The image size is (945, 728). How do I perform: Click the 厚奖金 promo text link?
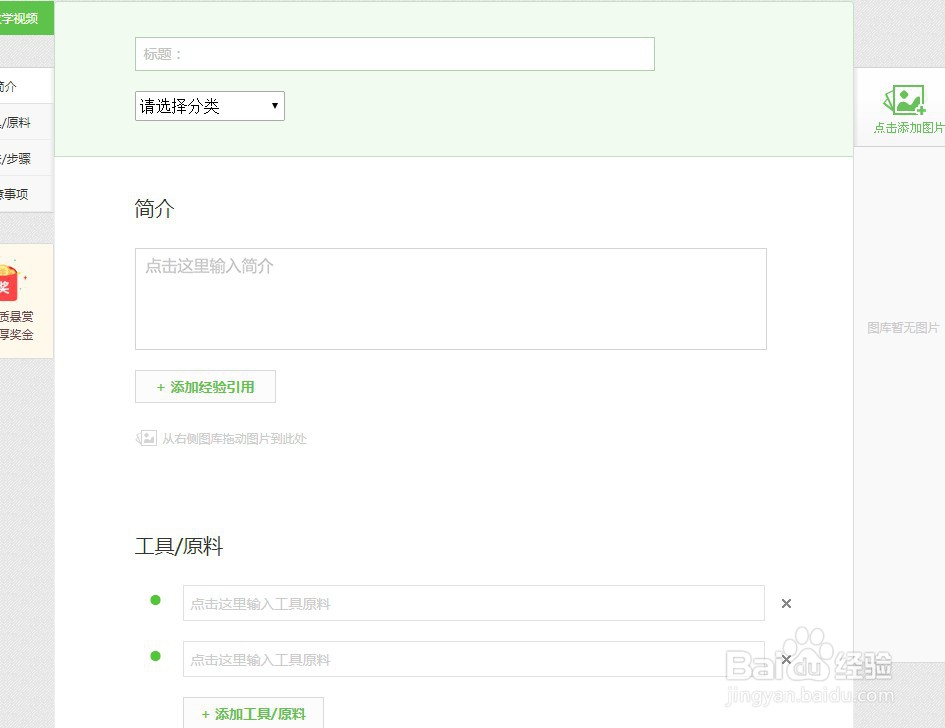[15, 335]
